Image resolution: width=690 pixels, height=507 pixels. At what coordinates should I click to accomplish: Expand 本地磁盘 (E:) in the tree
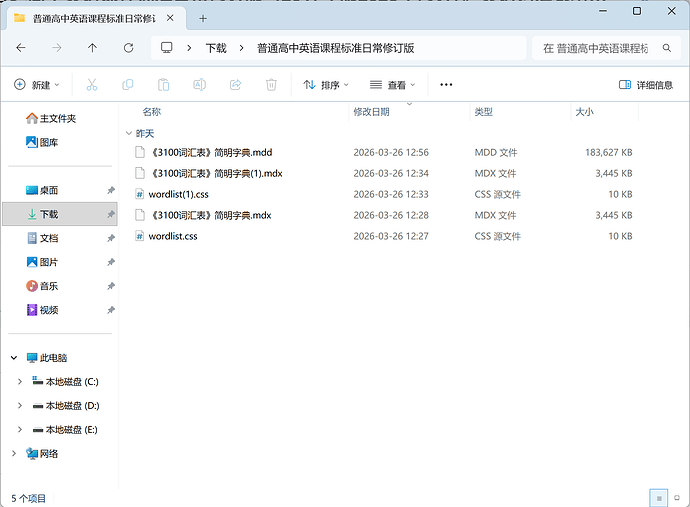click(x=20, y=430)
